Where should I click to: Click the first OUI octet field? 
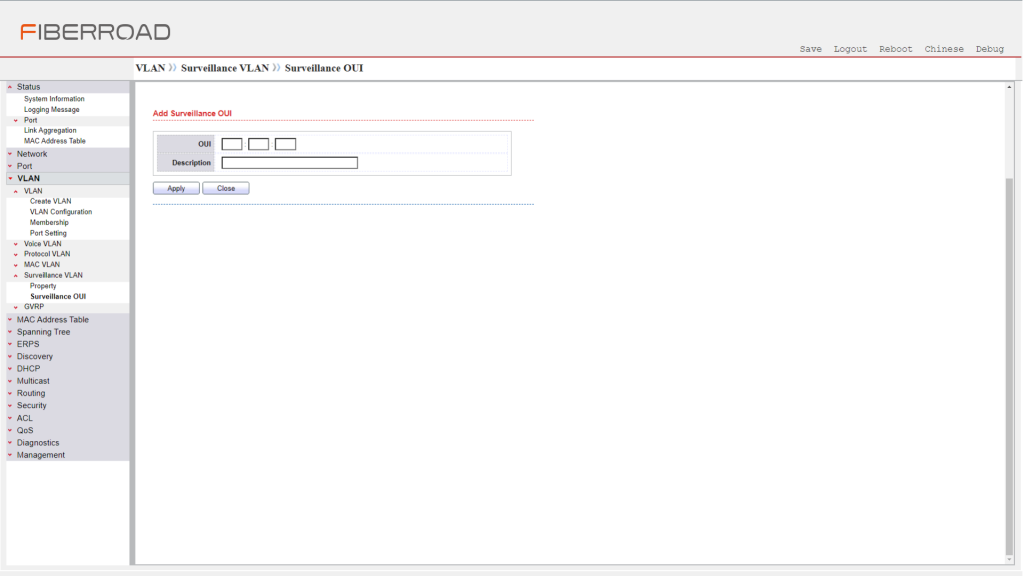(x=232, y=144)
